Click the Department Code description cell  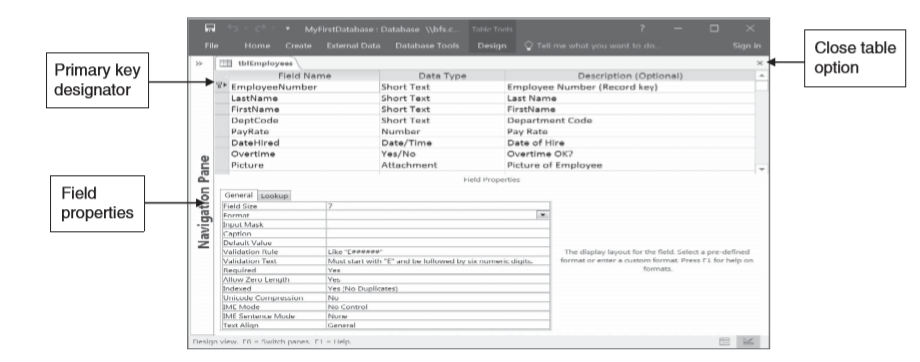click(x=630, y=120)
